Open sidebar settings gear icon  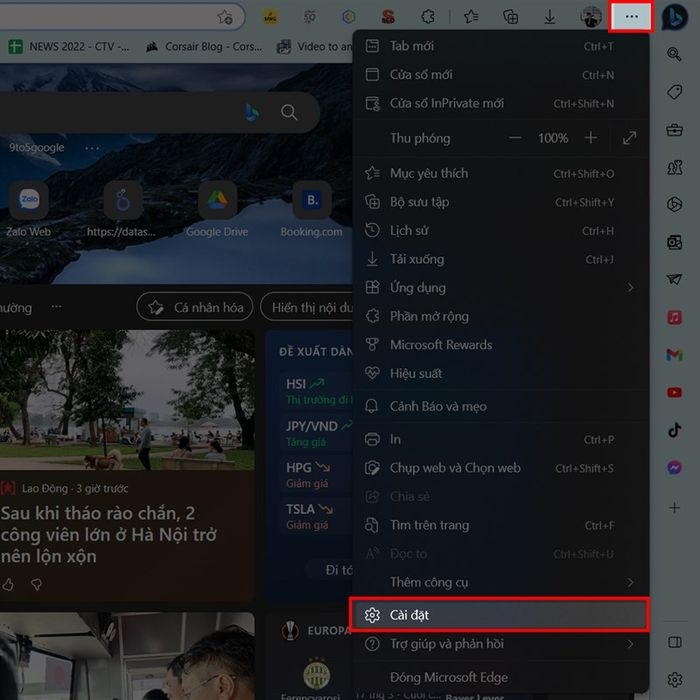(674, 679)
